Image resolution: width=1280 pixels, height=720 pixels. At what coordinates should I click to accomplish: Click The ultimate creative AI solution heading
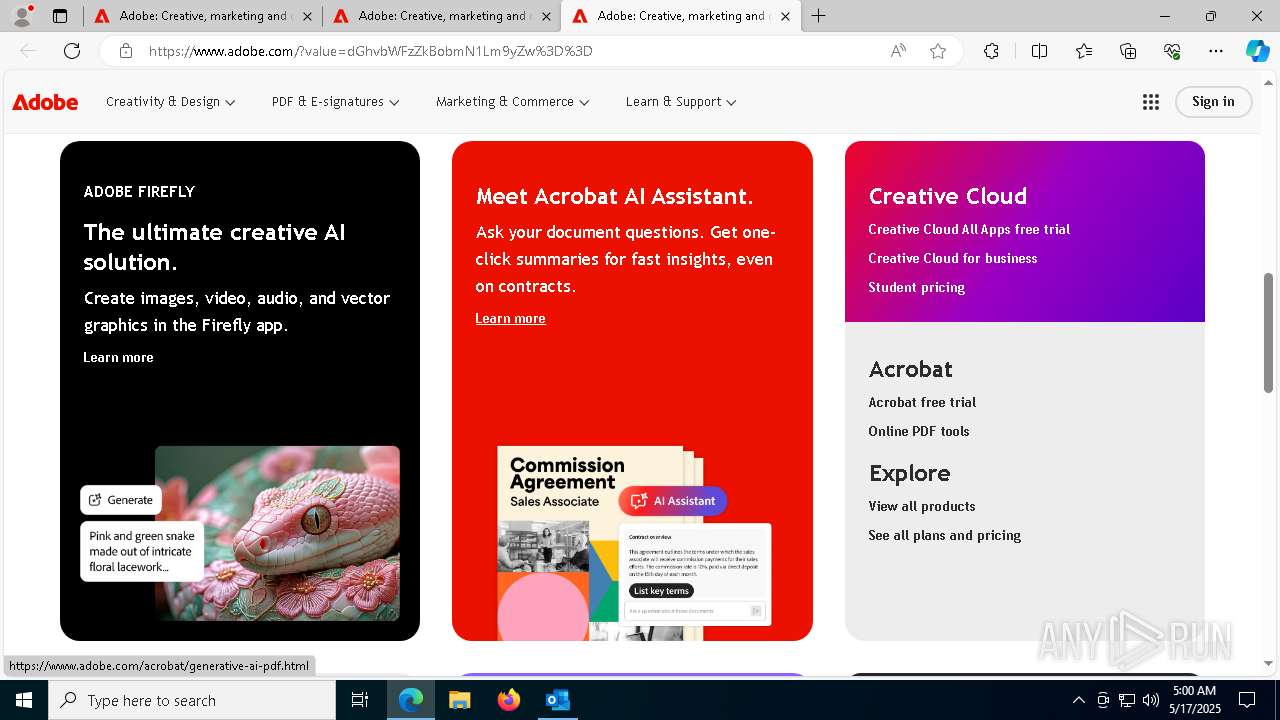[215, 247]
